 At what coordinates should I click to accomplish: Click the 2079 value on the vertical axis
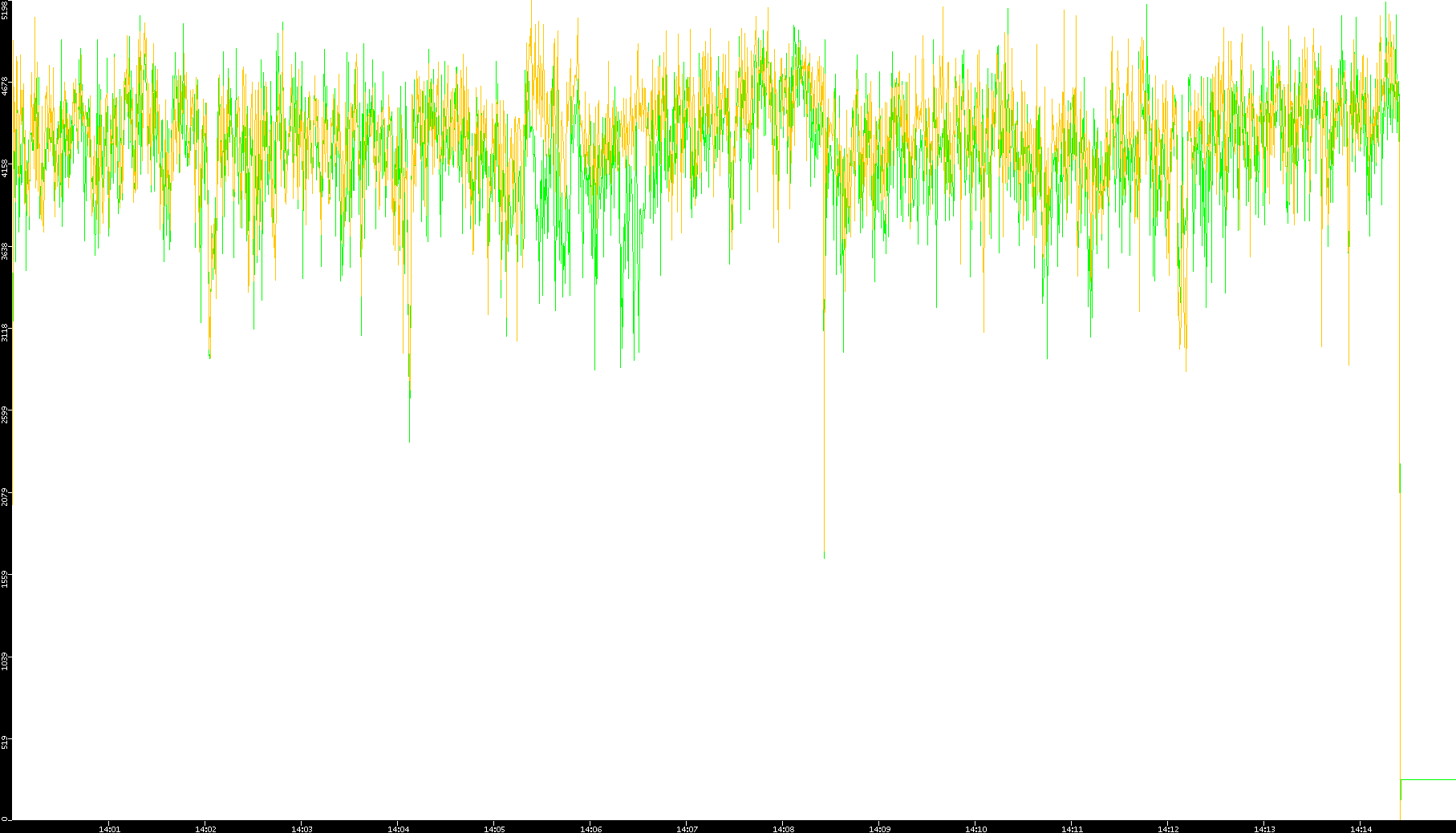pos(6,497)
